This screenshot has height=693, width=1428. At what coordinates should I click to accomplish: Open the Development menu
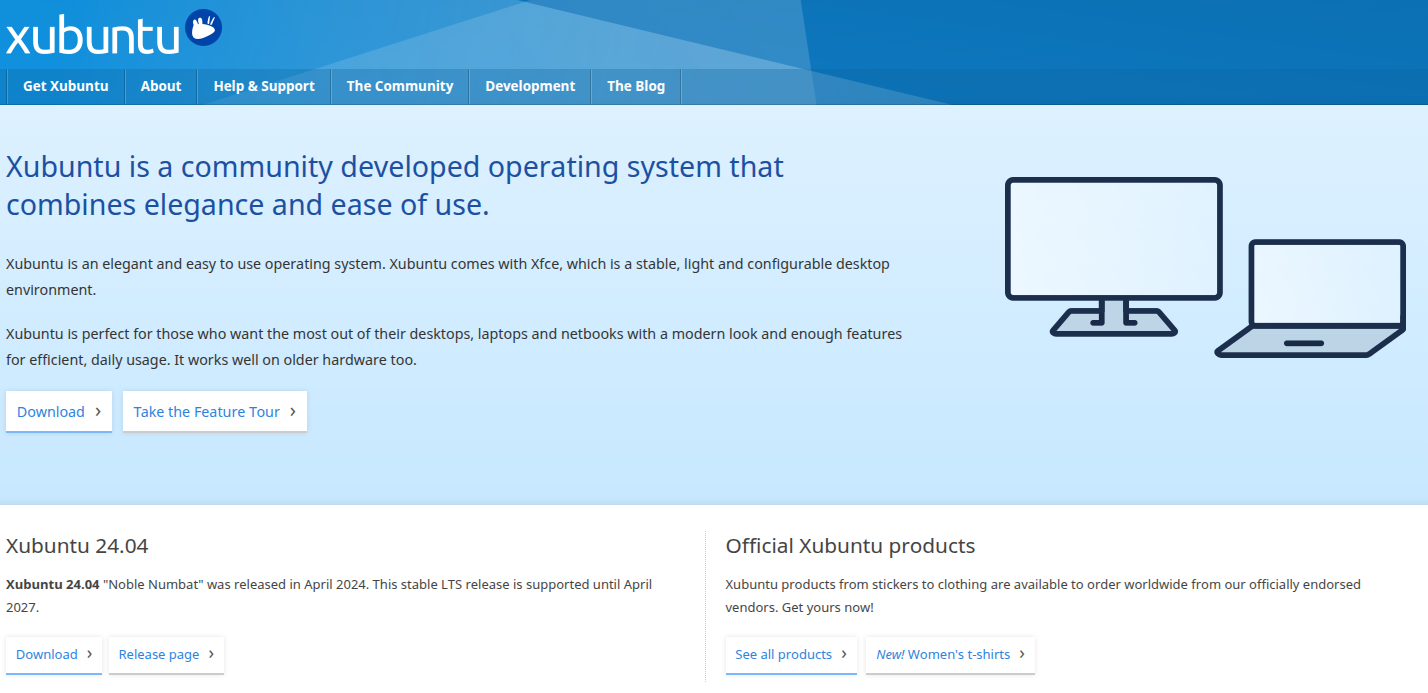530,86
